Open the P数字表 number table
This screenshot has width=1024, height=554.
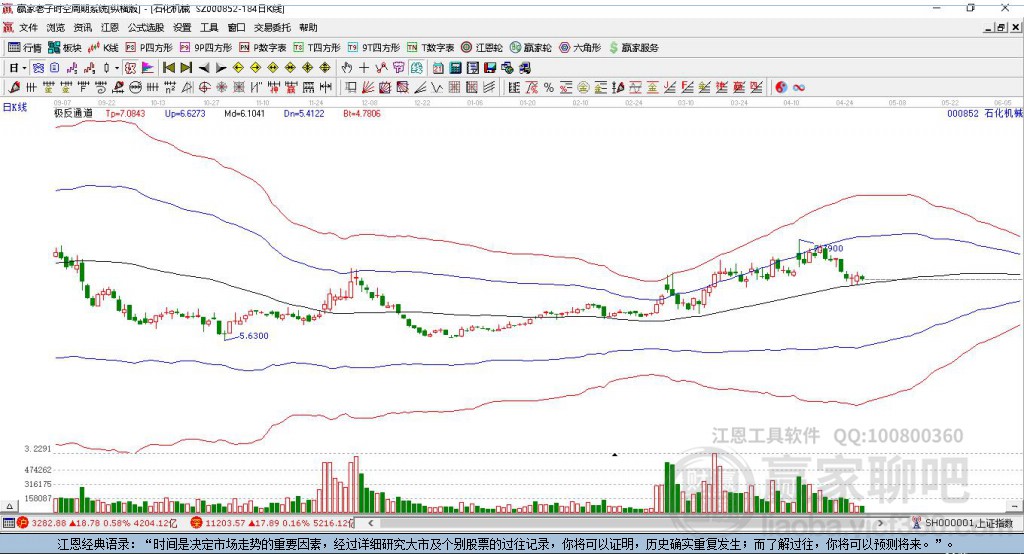click(263, 48)
